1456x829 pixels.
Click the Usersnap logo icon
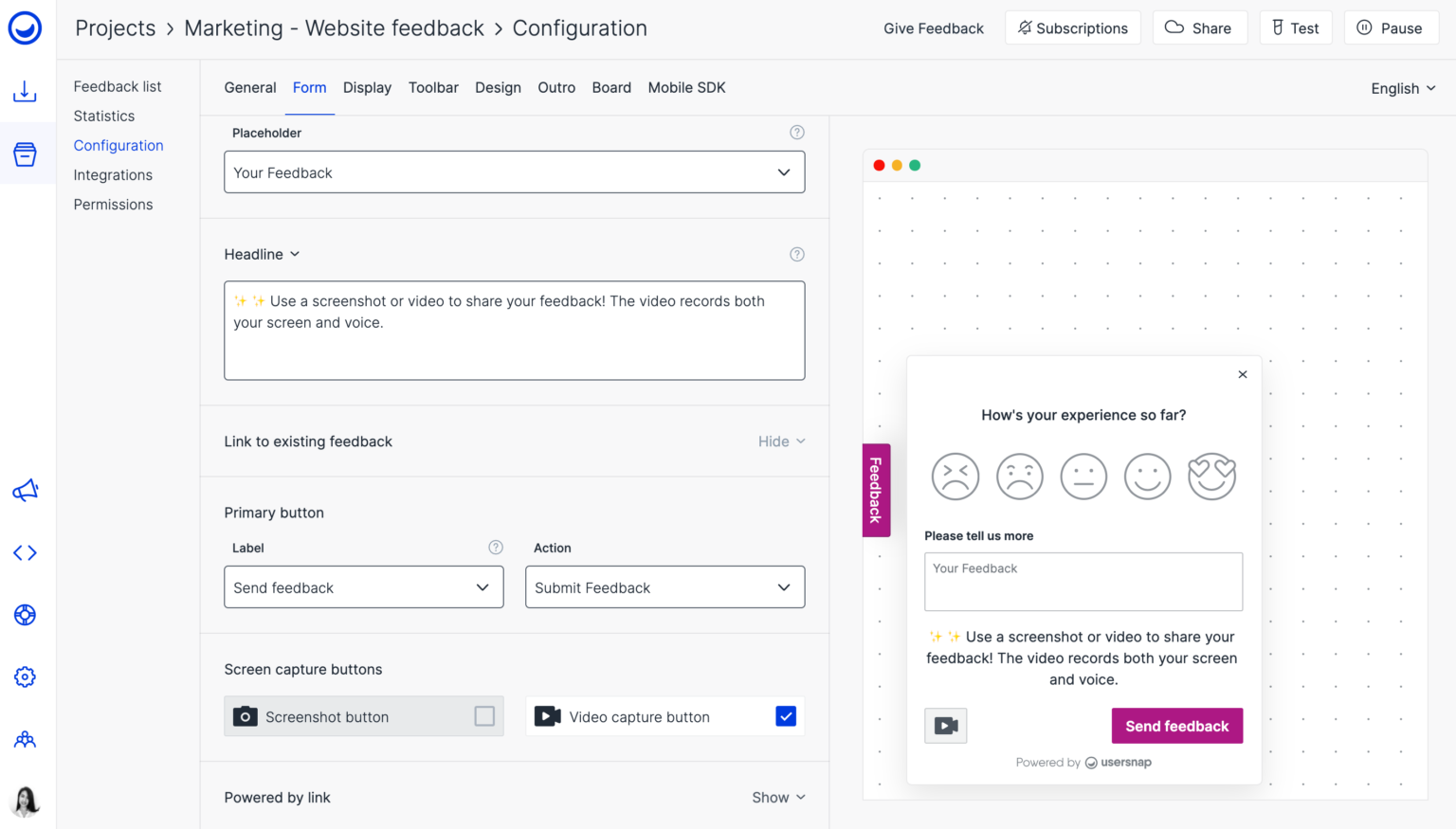[25, 28]
